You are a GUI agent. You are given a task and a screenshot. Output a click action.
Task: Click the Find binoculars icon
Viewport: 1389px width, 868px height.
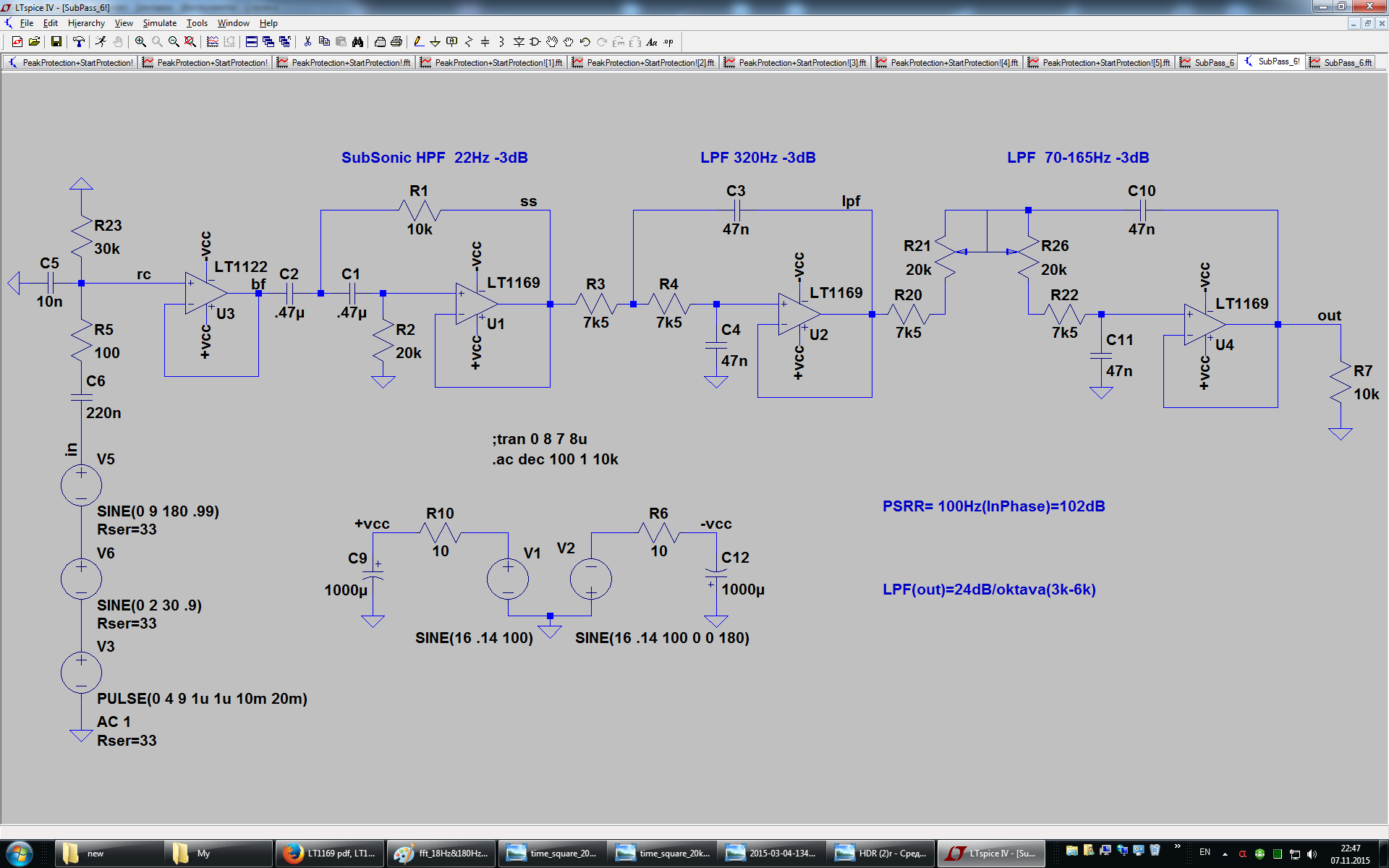pos(357,42)
